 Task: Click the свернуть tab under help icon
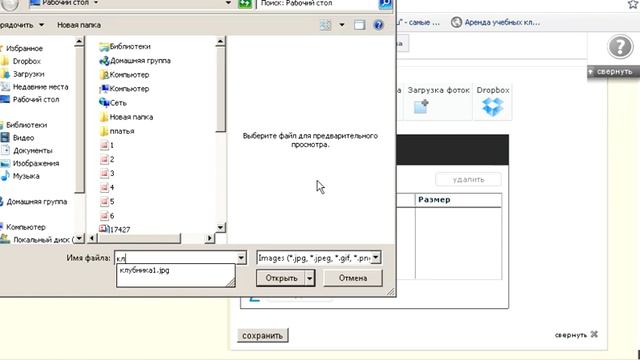coord(613,72)
